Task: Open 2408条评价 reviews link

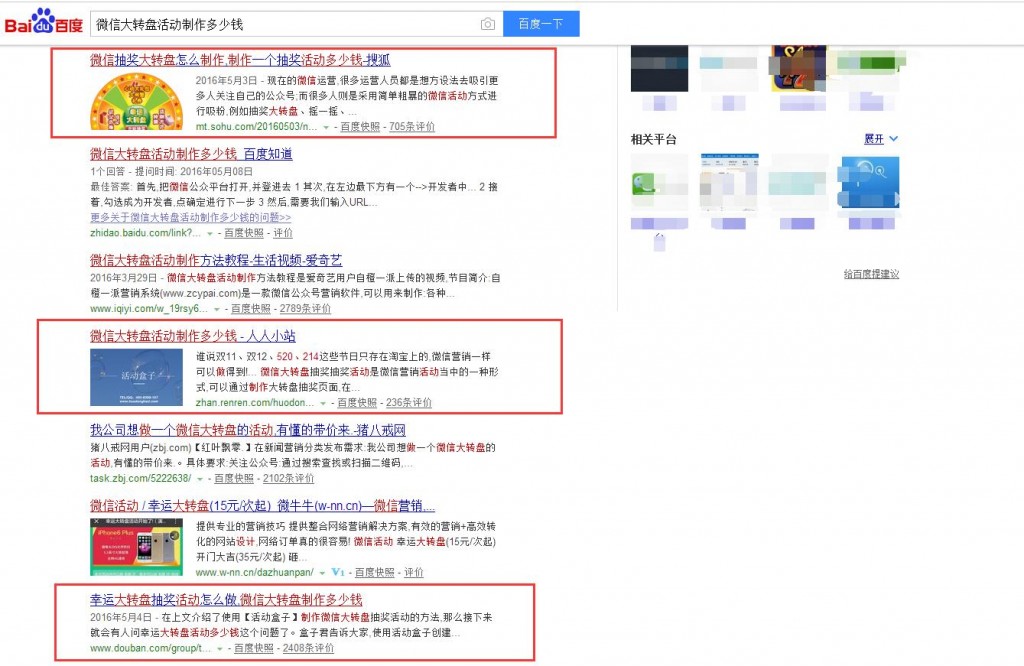Action: [x=308, y=648]
